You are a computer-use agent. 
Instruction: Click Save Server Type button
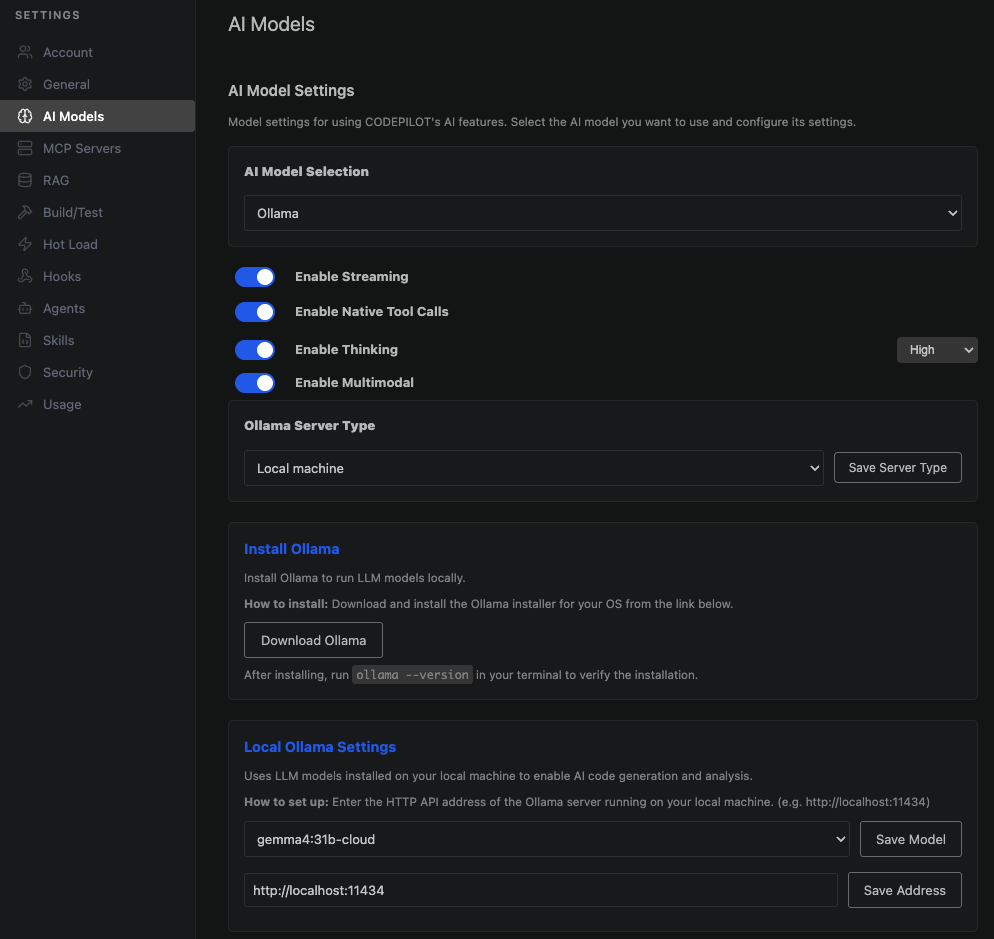[x=898, y=467]
